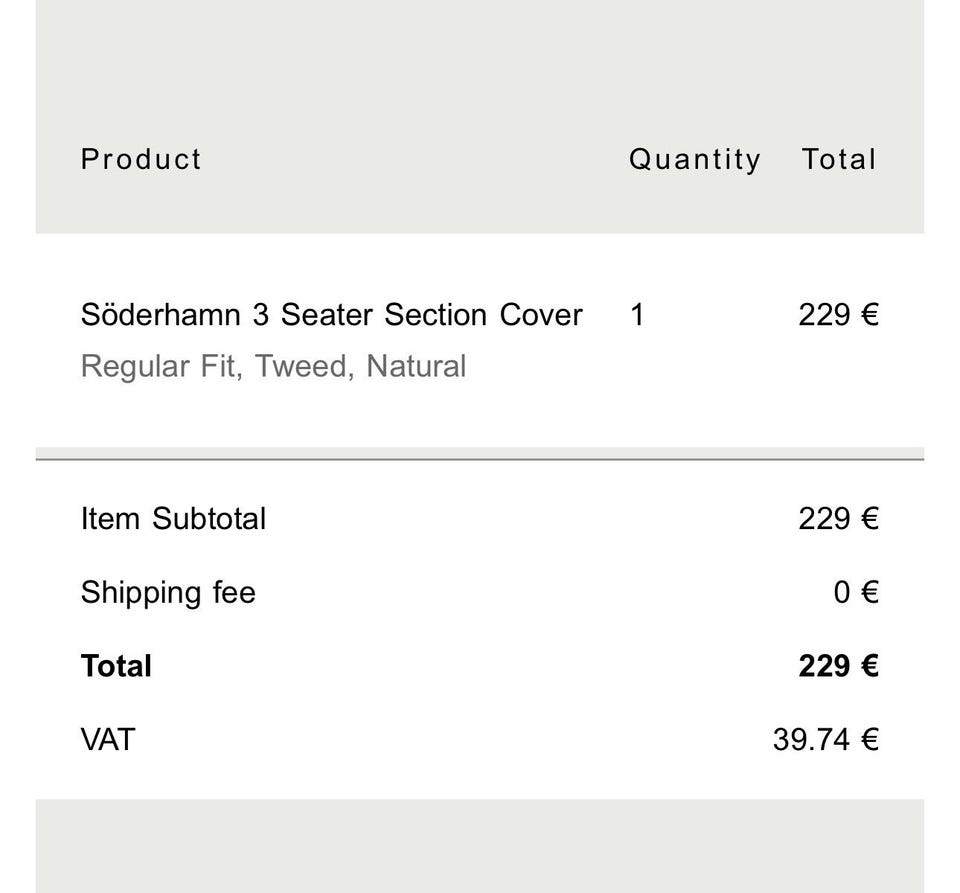
Task: Click the Quantity column header
Action: (695, 160)
